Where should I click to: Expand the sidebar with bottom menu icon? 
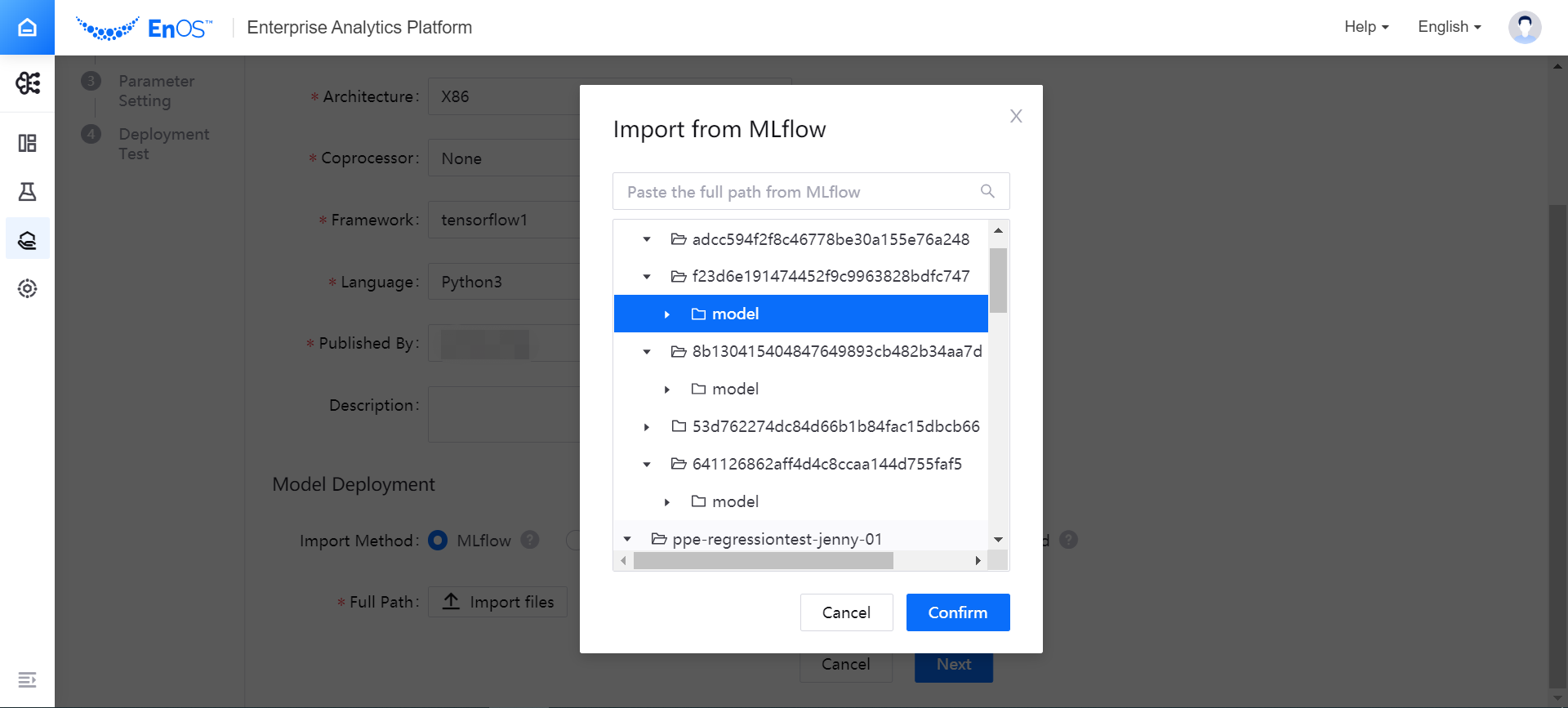[x=27, y=679]
